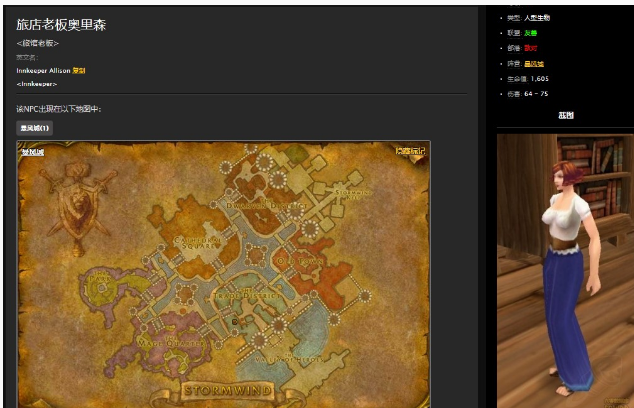Toggle the 隐藏标记 hide markers option
Image resolution: width=634 pixels, height=408 pixels.
click(410, 152)
